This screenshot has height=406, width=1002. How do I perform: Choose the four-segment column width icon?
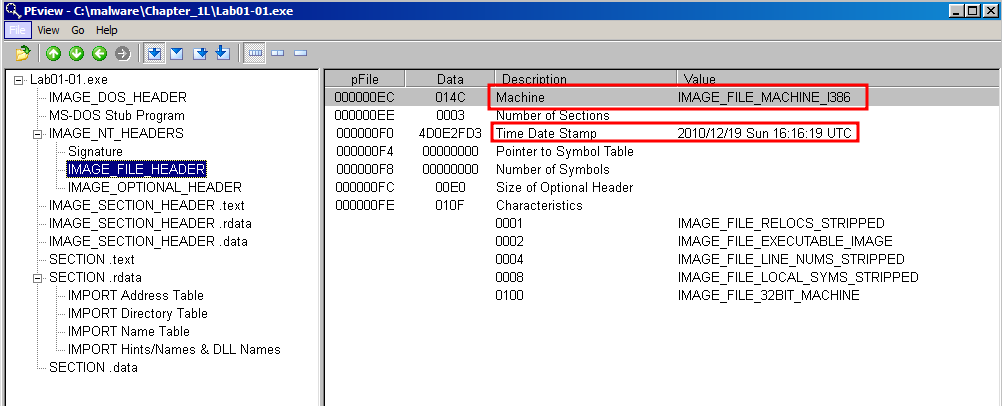click(255, 54)
